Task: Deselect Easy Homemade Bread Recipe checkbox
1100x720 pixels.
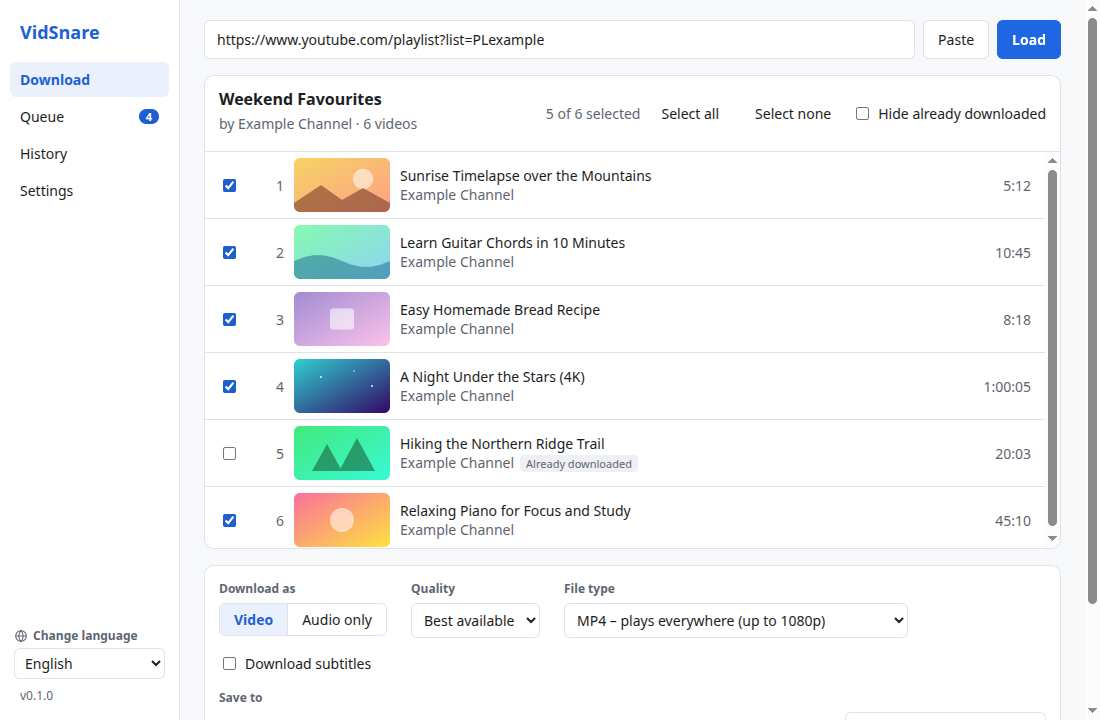Action: click(229, 319)
